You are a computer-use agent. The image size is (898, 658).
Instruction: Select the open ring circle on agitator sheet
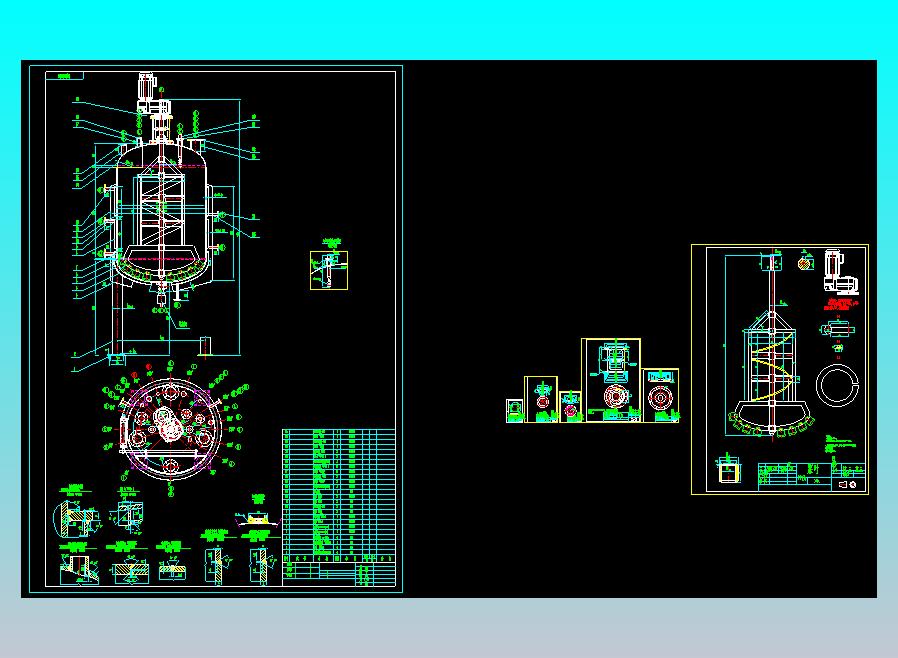(x=837, y=385)
